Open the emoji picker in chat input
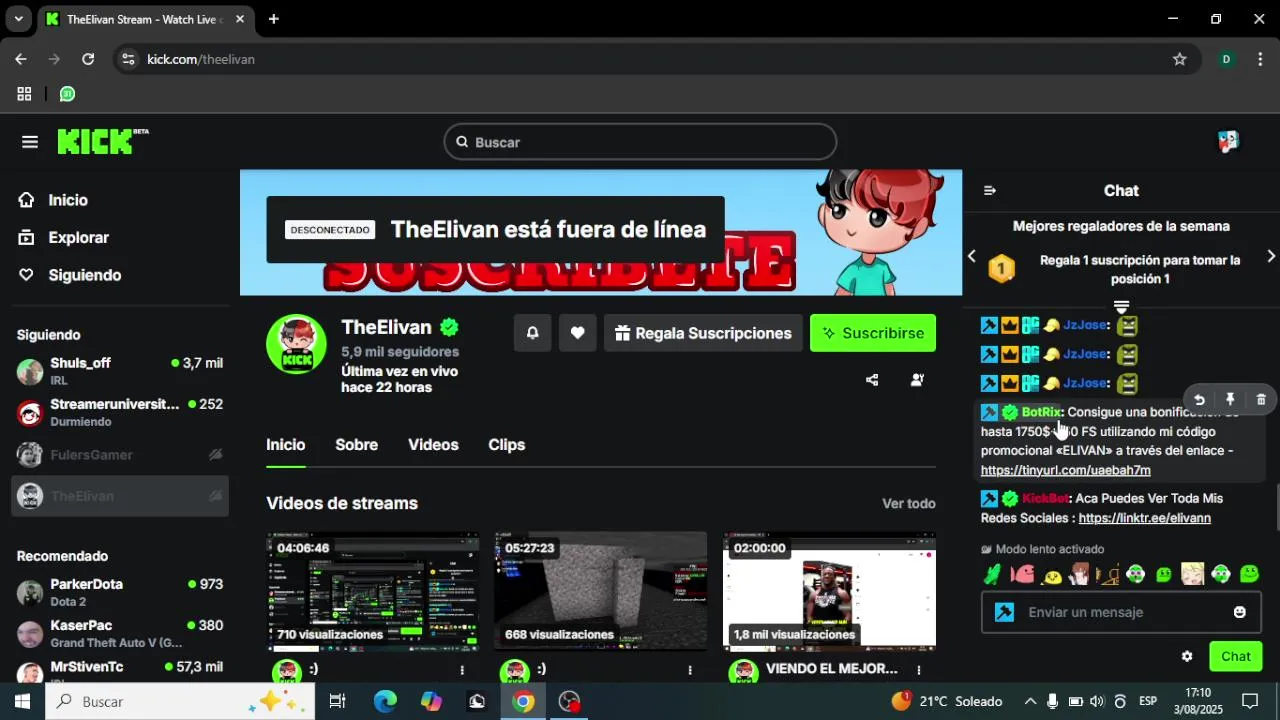 tap(1240, 612)
